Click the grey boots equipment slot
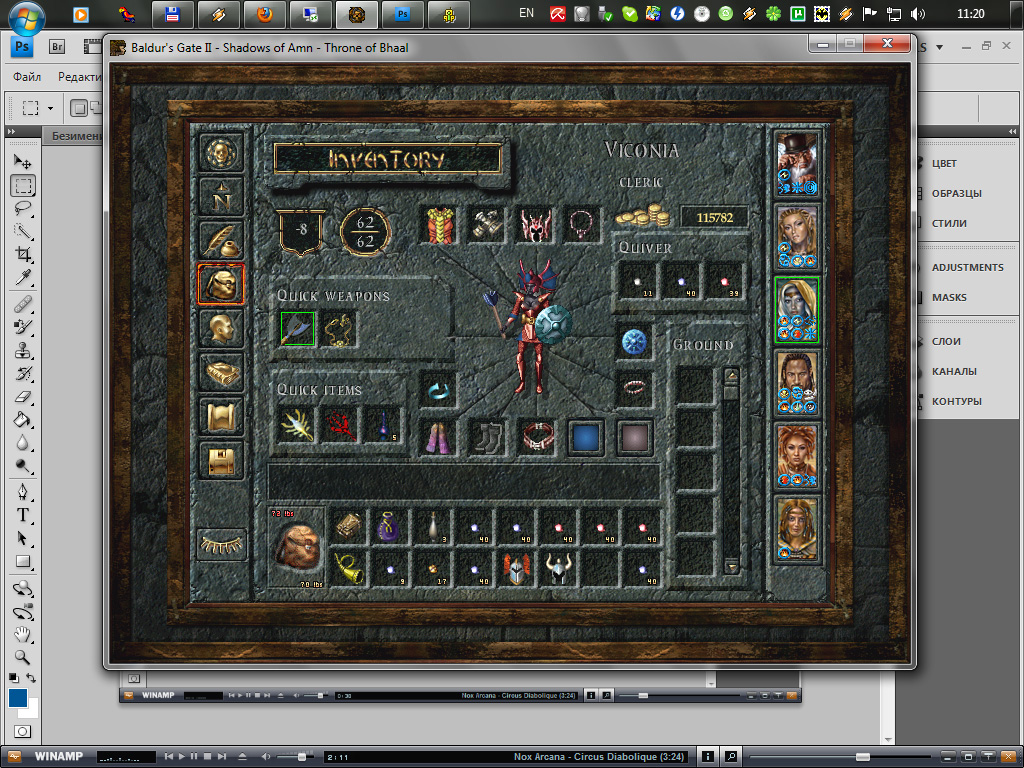The height and width of the screenshot is (768, 1024). 487,437
